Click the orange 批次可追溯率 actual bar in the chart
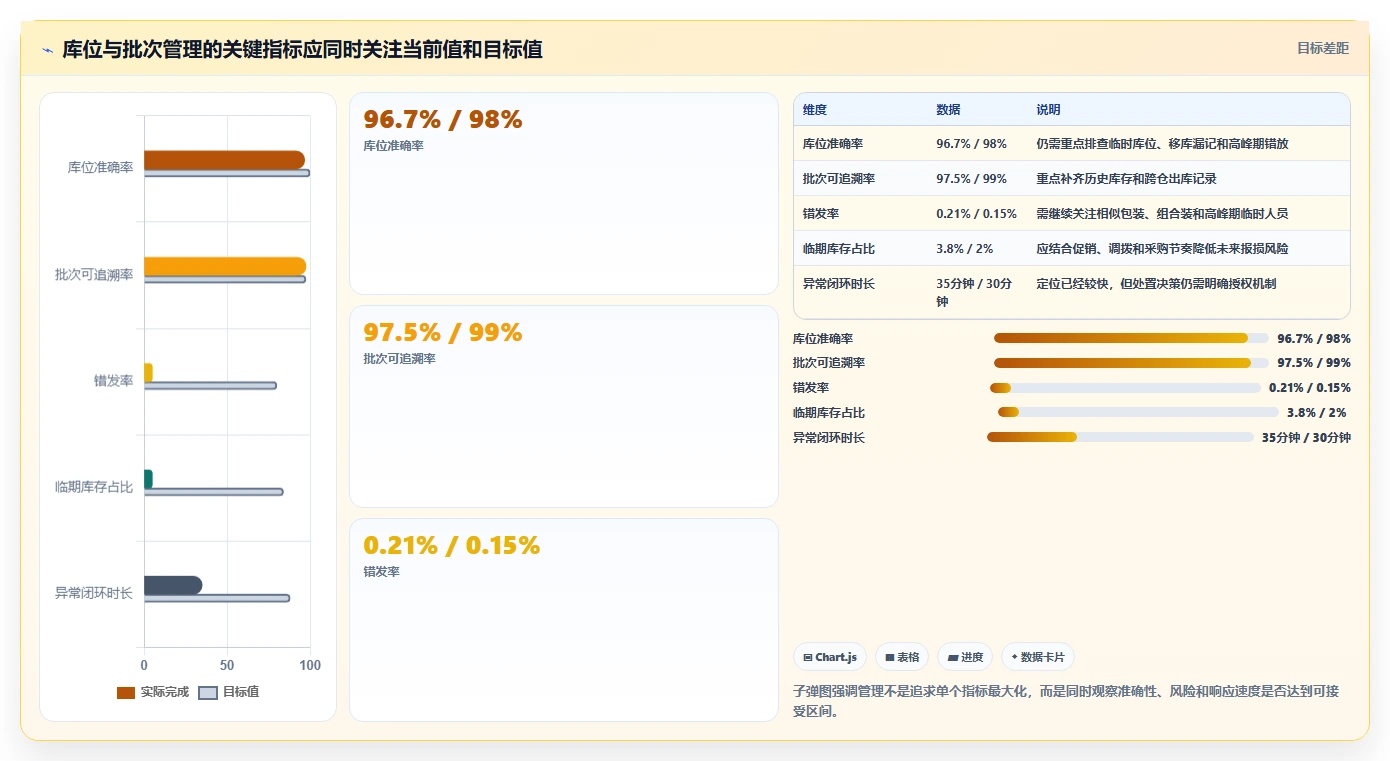This screenshot has height=761, width=1390. [225, 266]
